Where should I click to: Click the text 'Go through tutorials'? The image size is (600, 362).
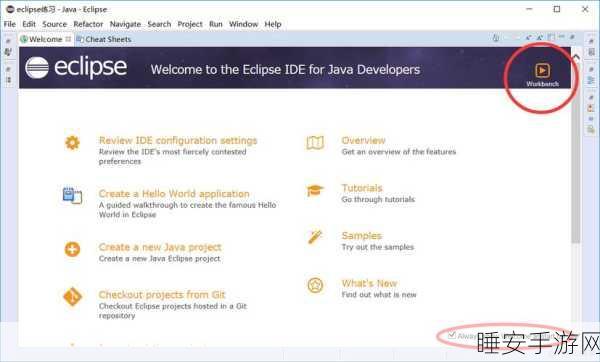378,199
